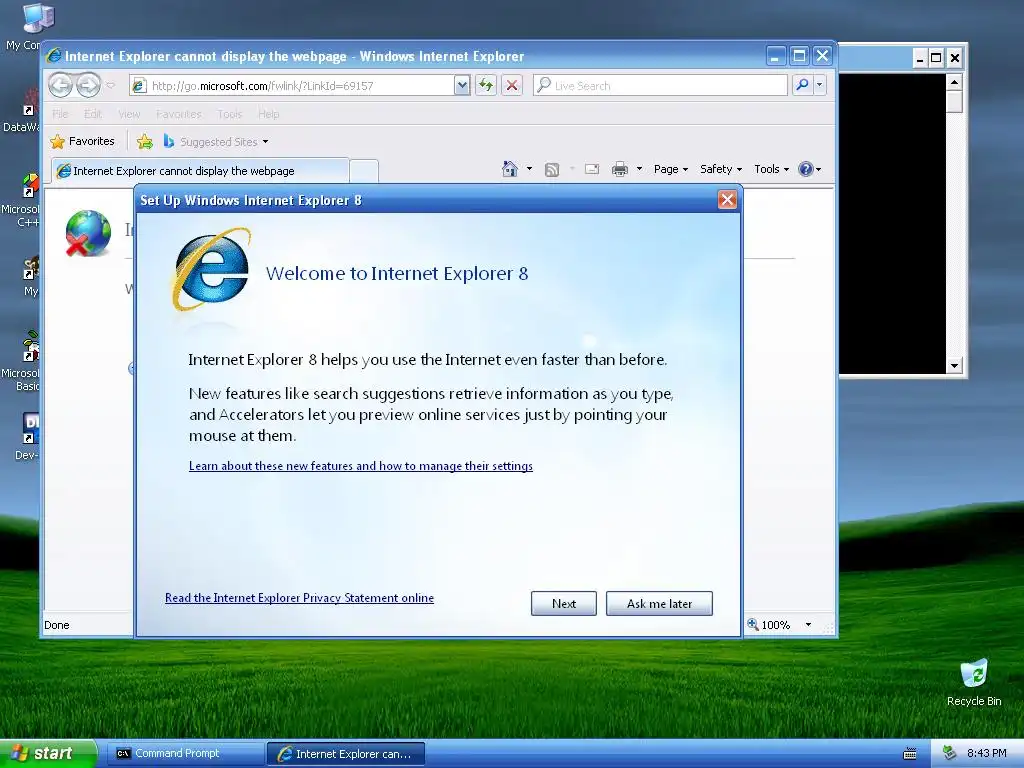Open the View menu
This screenshot has width=1024, height=768.
[129, 114]
